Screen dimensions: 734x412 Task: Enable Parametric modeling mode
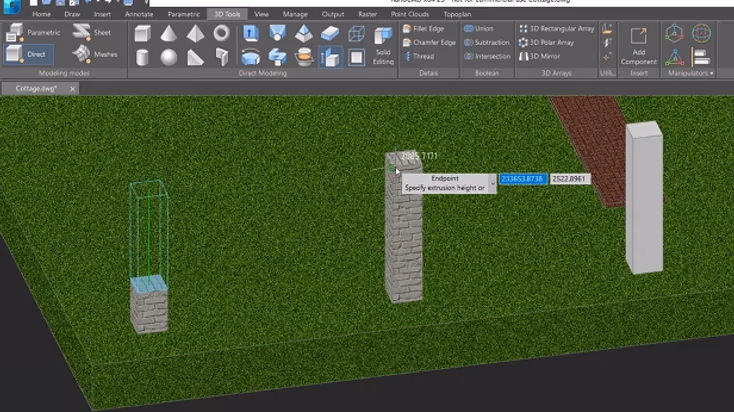click(x=33, y=32)
